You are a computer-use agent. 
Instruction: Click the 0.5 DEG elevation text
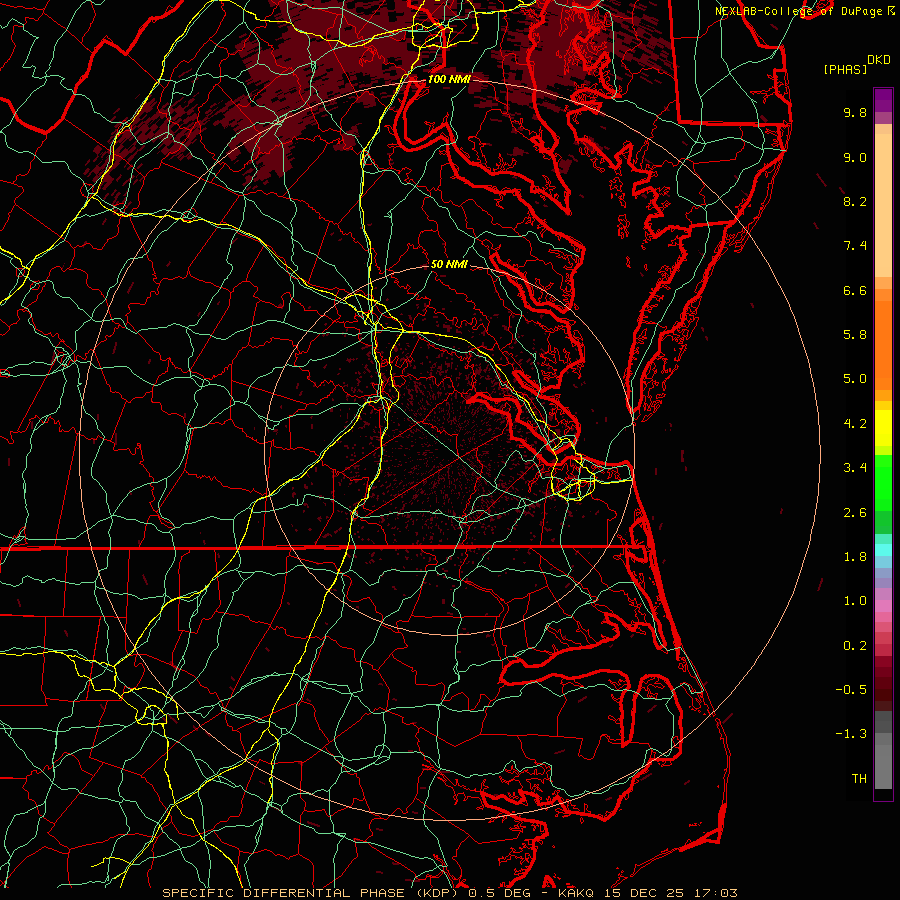point(499,893)
